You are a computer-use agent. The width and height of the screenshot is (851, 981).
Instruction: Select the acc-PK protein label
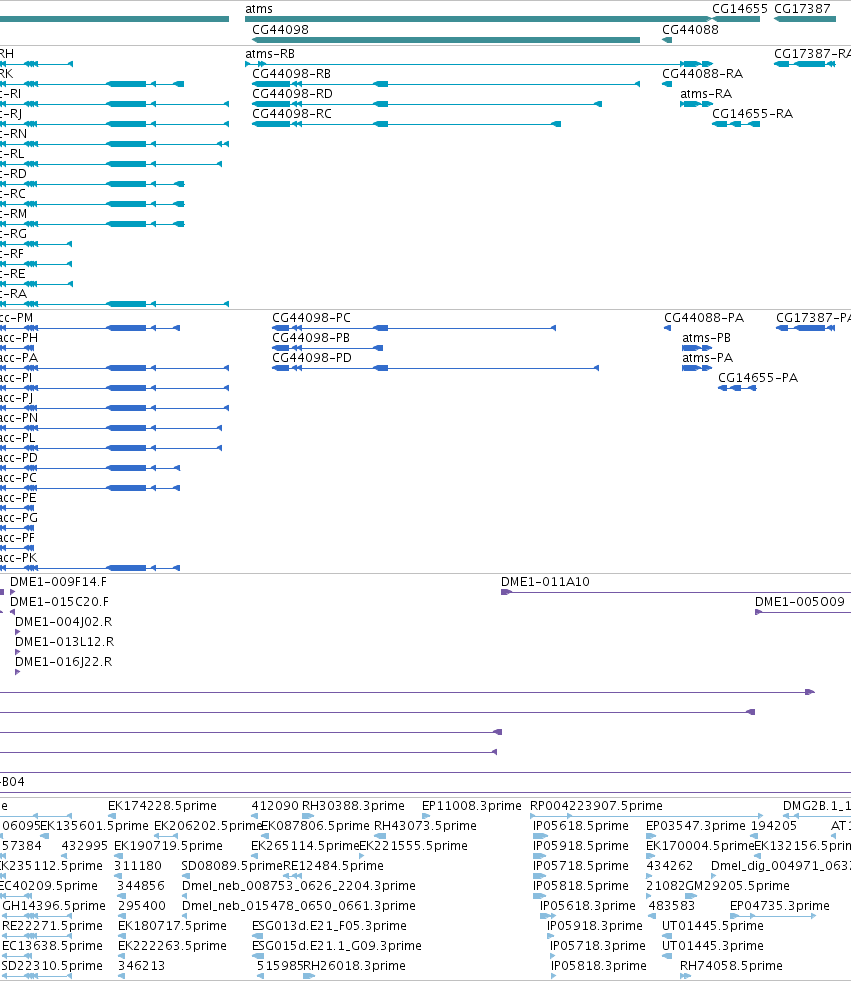18,558
